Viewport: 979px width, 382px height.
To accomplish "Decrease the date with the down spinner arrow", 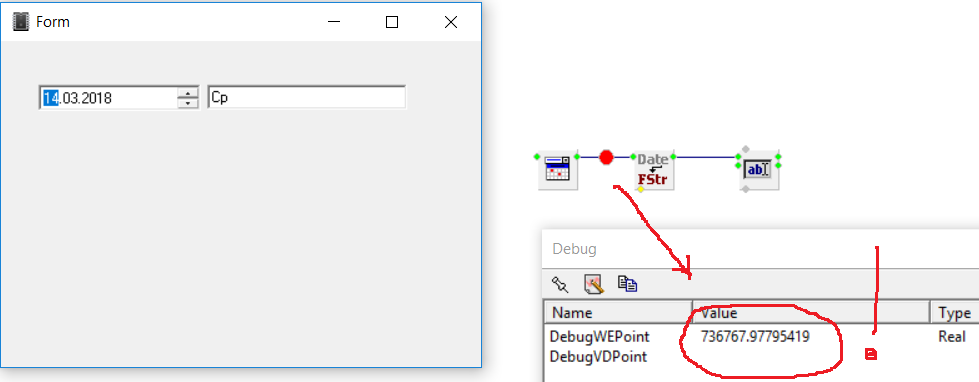I will [188, 103].
